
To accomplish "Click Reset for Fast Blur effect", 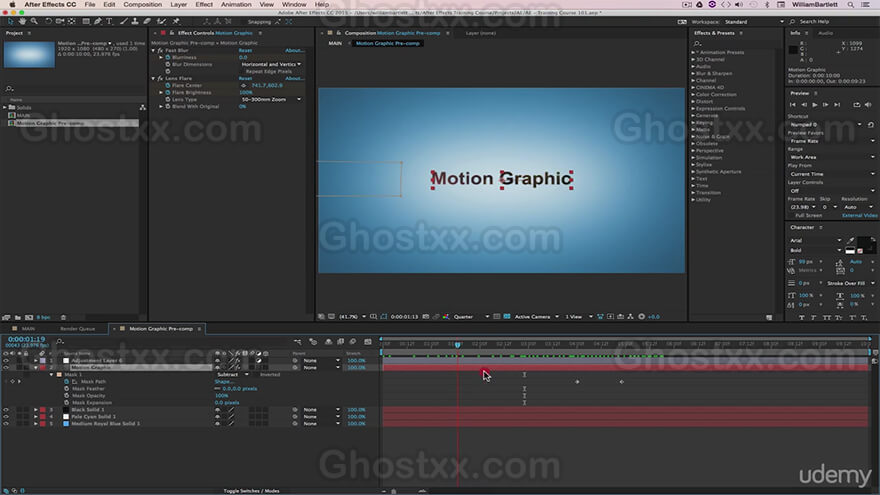I will click(x=245, y=51).
